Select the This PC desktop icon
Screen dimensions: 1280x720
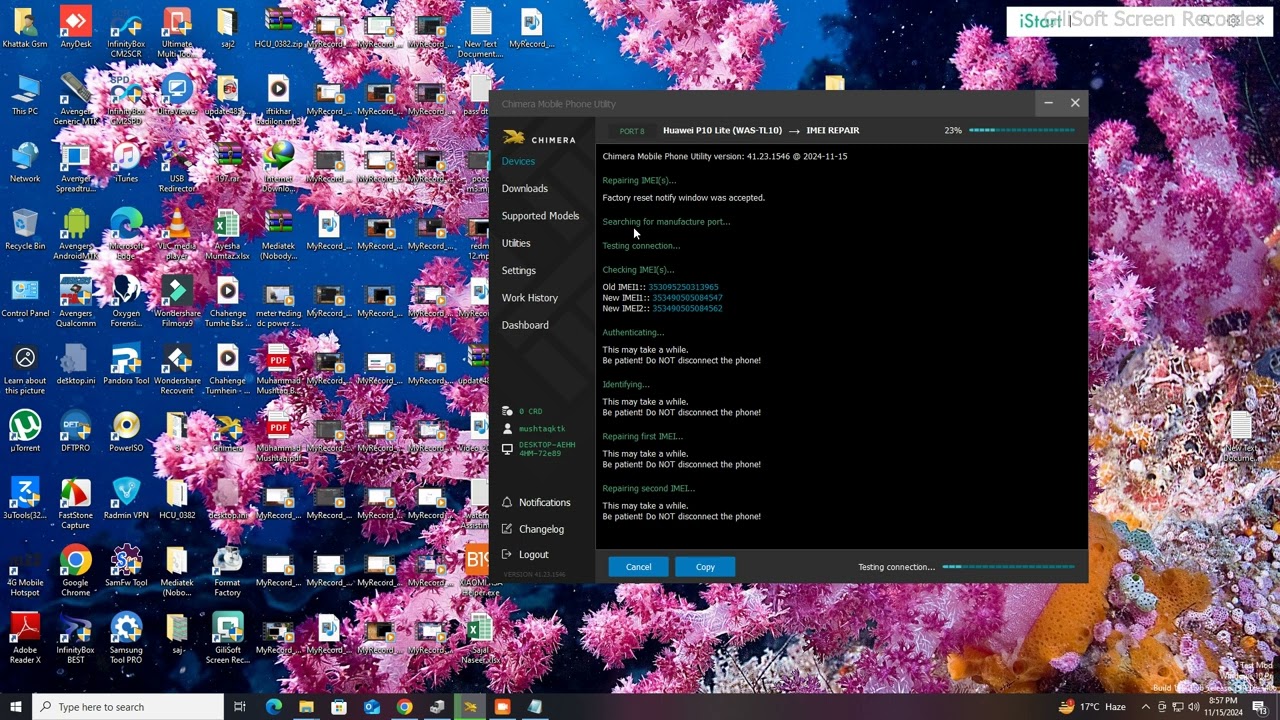point(25,95)
